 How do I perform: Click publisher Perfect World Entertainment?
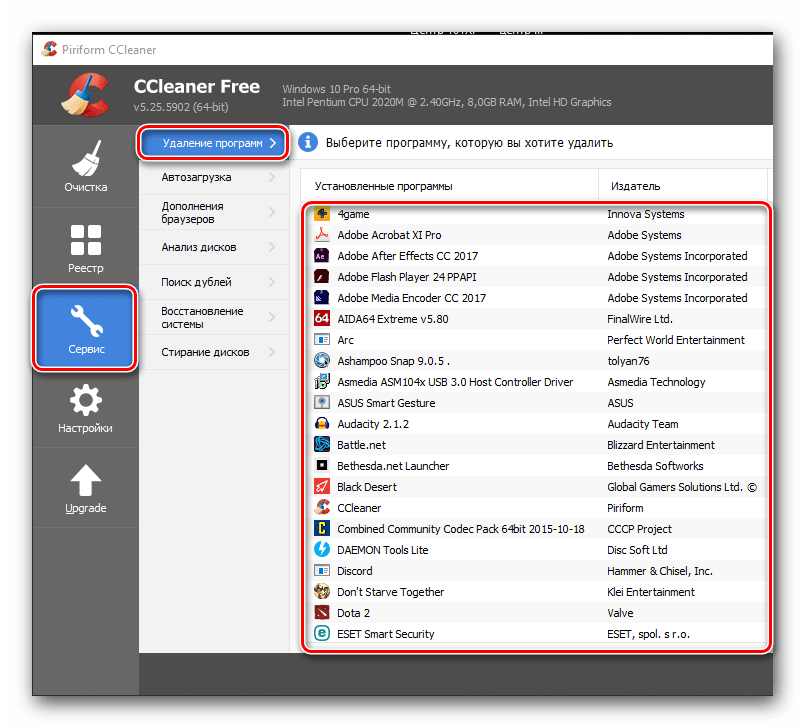(676, 340)
